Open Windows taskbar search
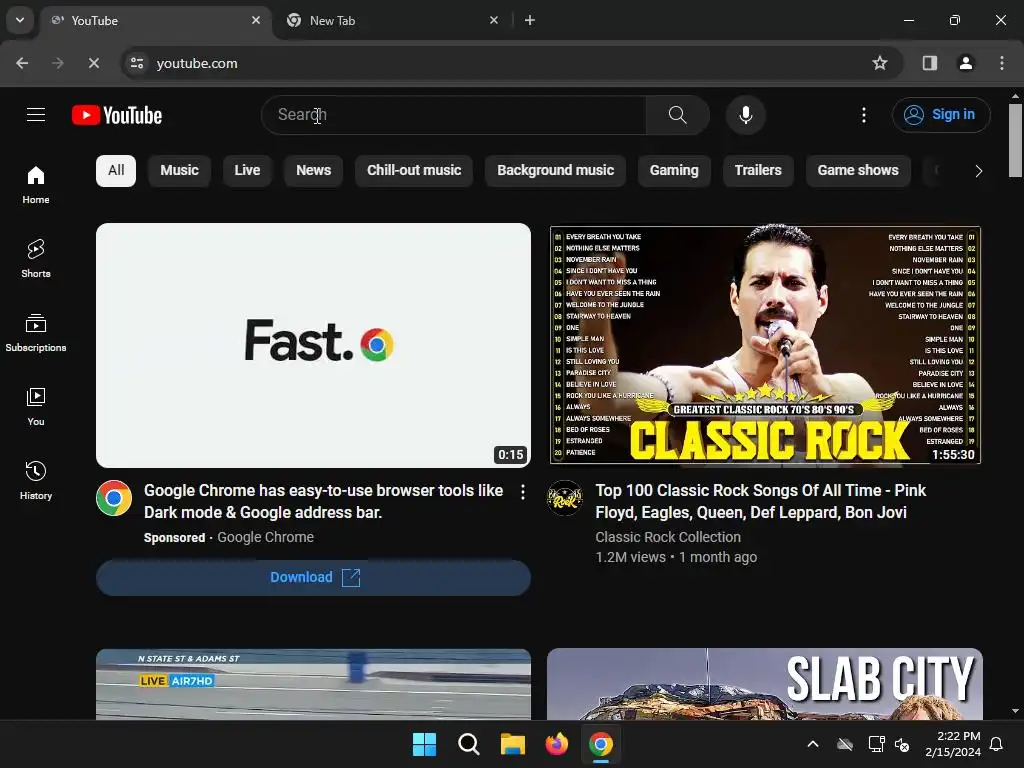Viewport: 1024px width, 768px height. click(468, 744)
